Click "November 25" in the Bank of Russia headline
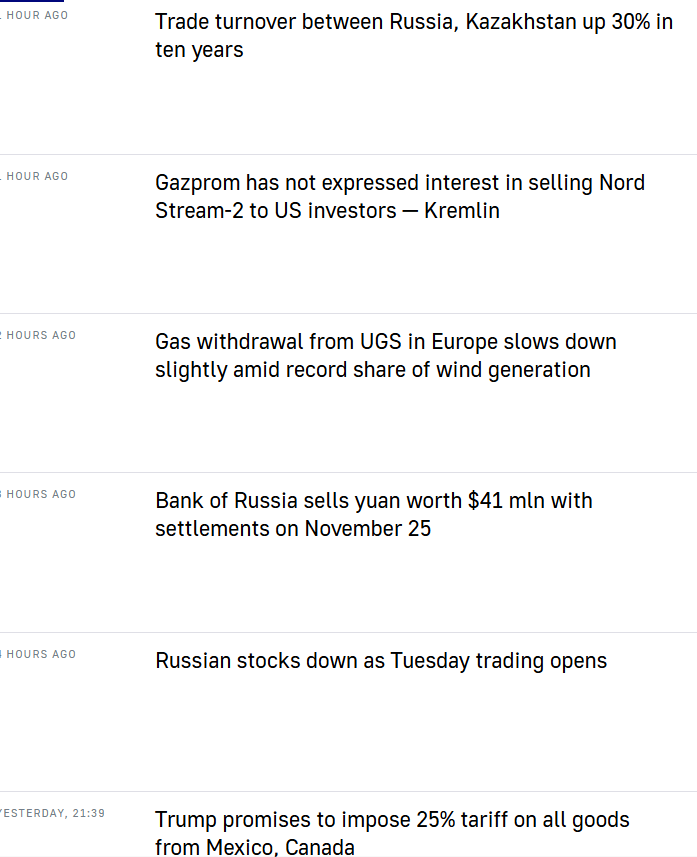The height and width of the screenshot is (857, 697). coord(367,528)
